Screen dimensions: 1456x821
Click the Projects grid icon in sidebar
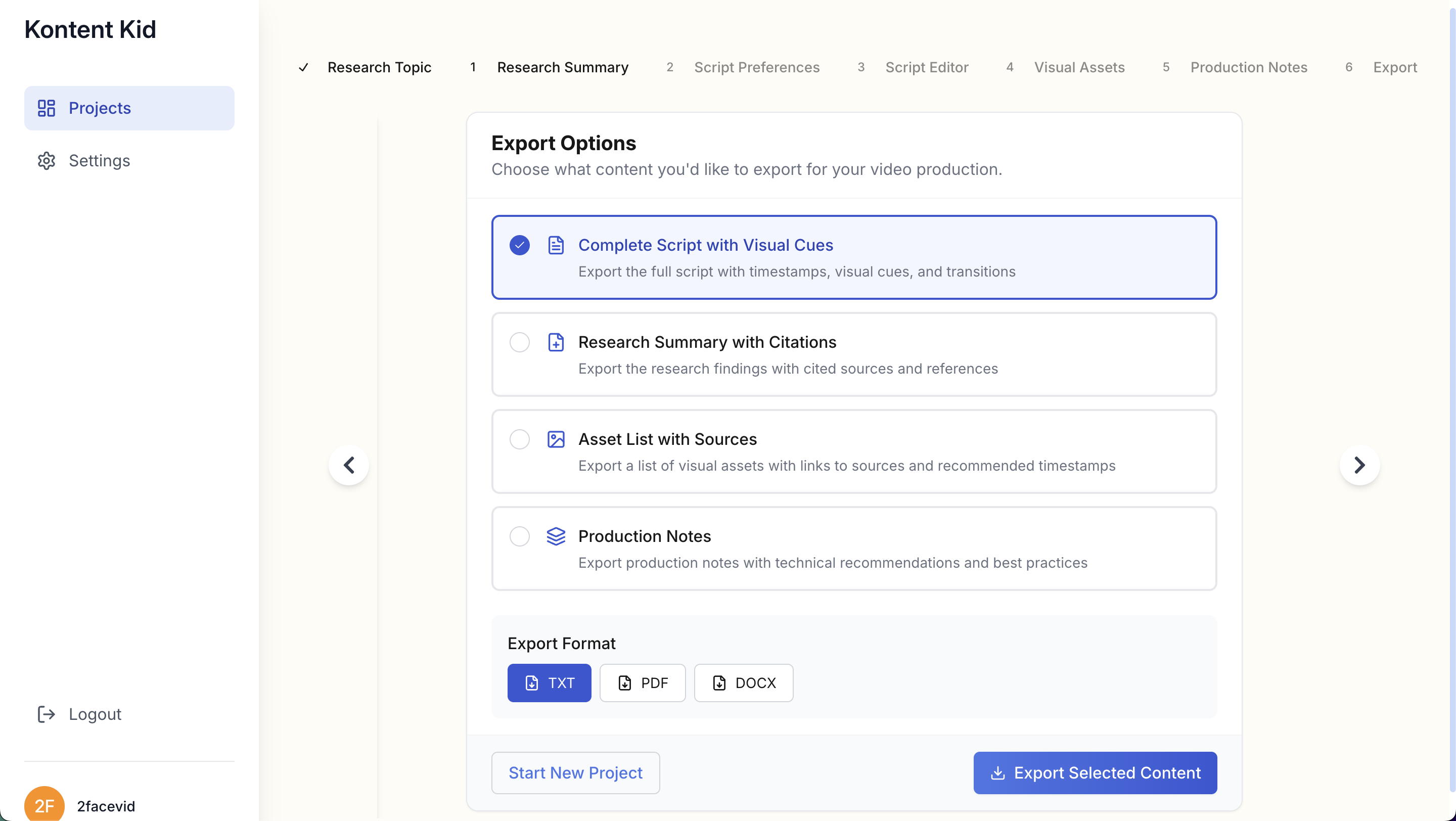pyautogui.click(x=46, y=108)
